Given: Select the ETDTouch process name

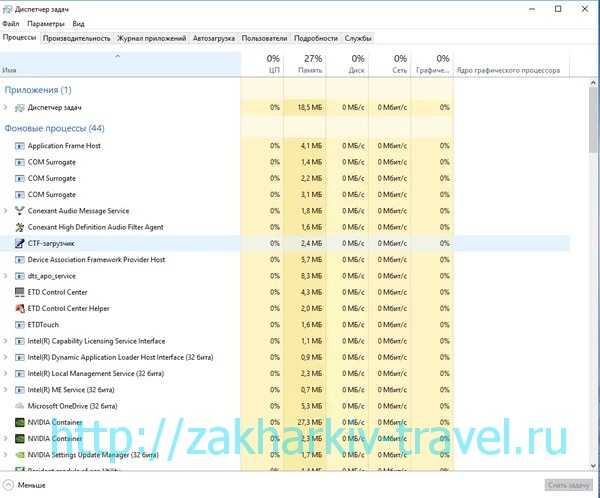Looking at the screenshot, I should click(x=43, y=325).
